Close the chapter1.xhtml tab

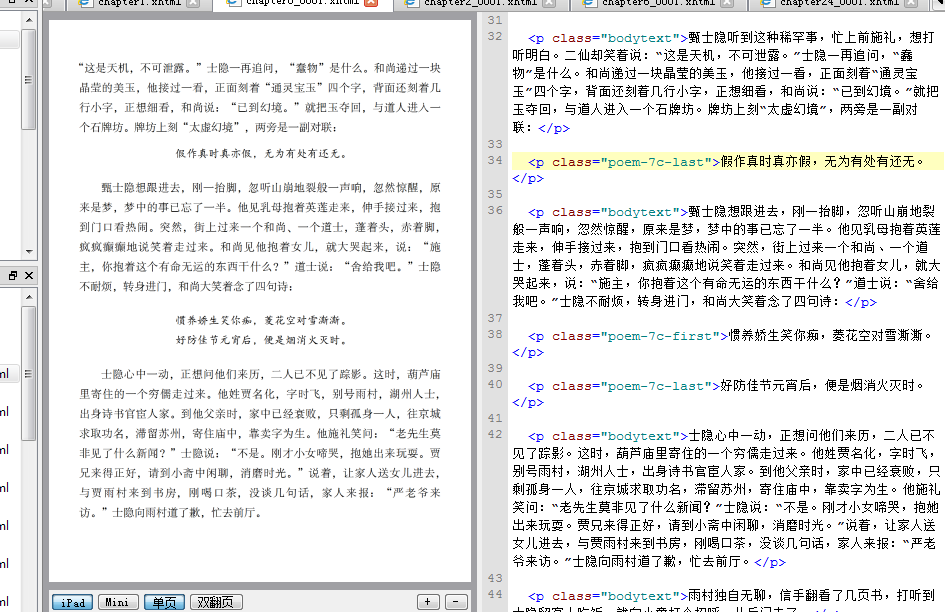[x=194, y=4]
